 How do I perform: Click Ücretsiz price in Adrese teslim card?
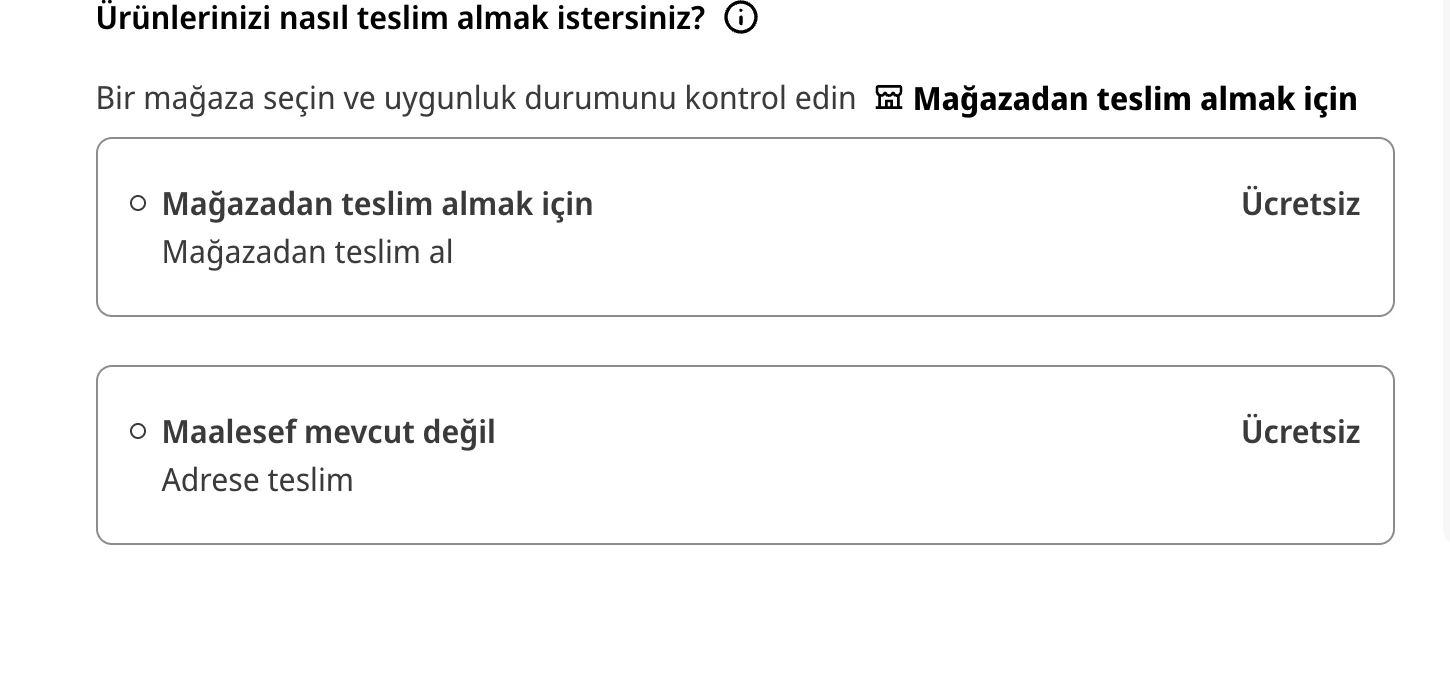[1300, 432]
